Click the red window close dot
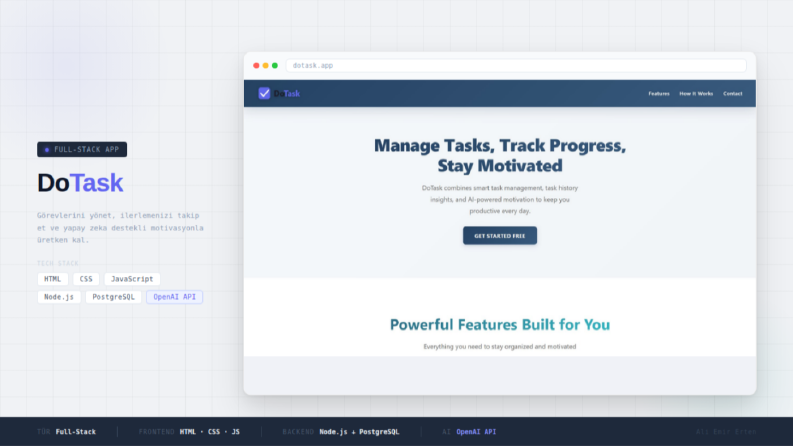Viewport: 793px width, 446px height. click(x=256, y=65)
